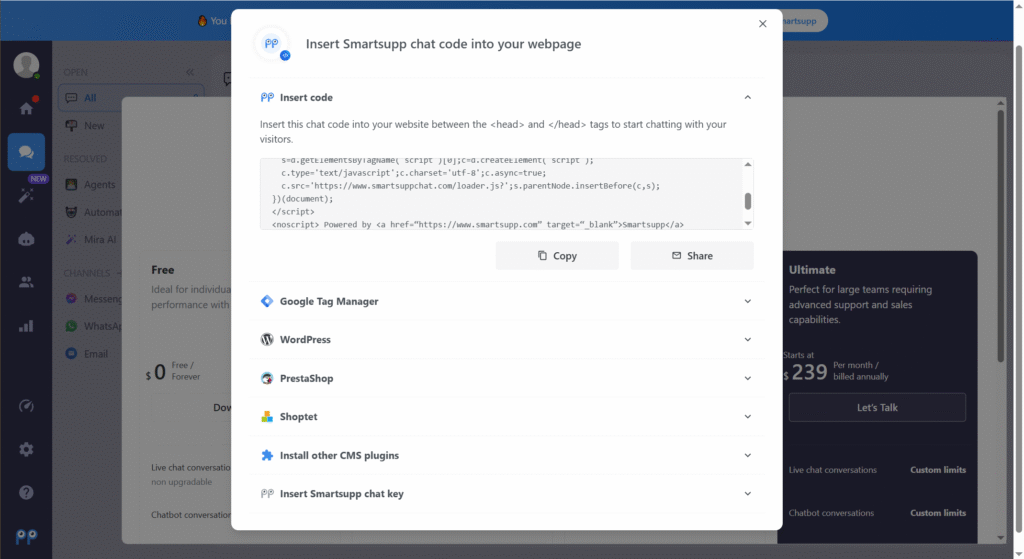This screenshot has height=559, width=1024.
Task: Expand the Shoptet section
Action: [x=748, y=417]
